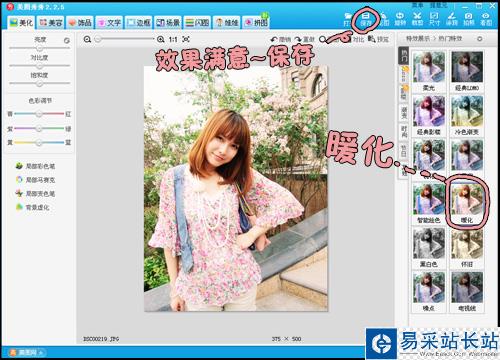Image resolution: width=500 pixels, height=360 pixels.
Task: Click the 菜单 menu in title bar
Action: click(417, 5)
